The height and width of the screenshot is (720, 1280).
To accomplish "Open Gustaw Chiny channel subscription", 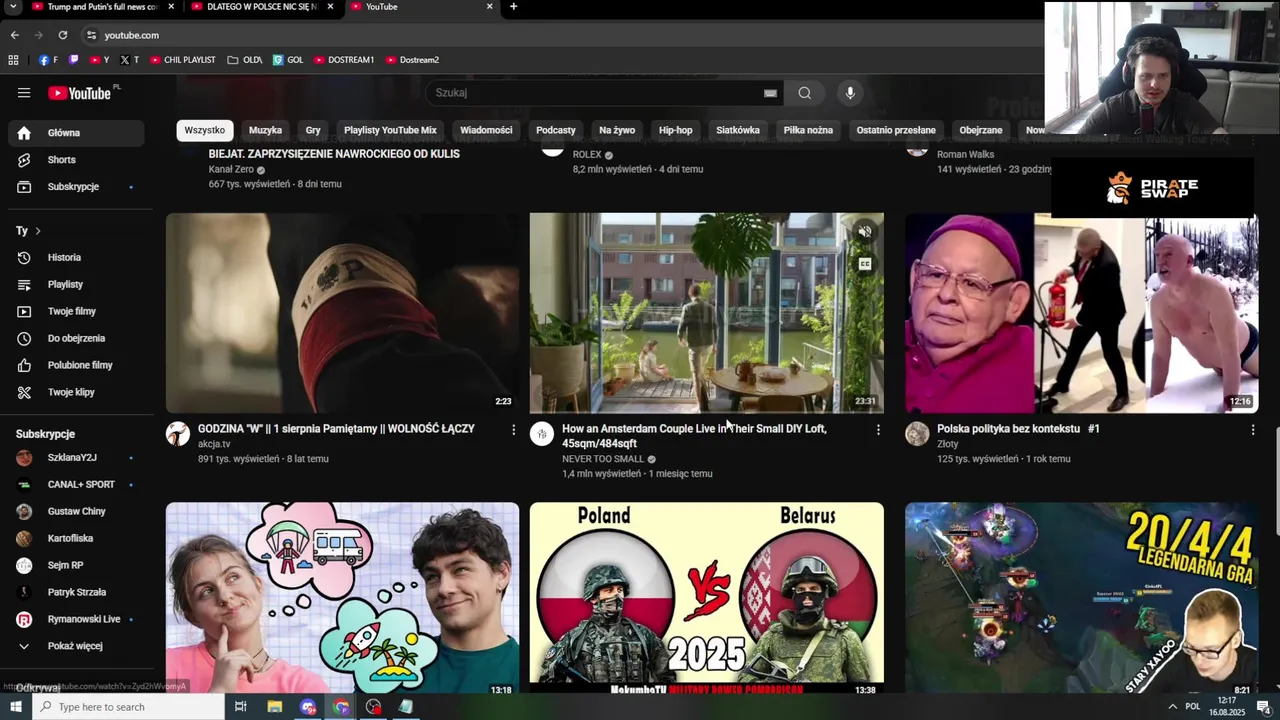I will 76,512.
